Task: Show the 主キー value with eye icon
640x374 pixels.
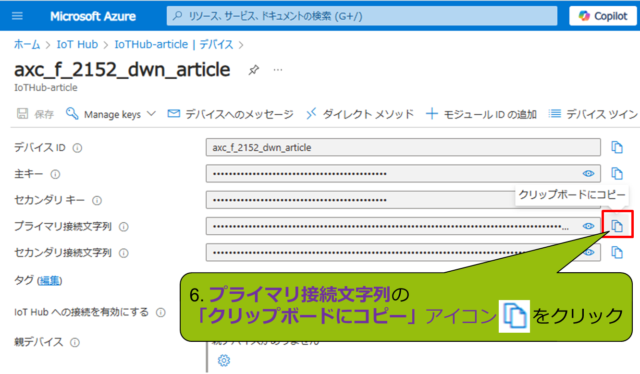Action: 588,174
